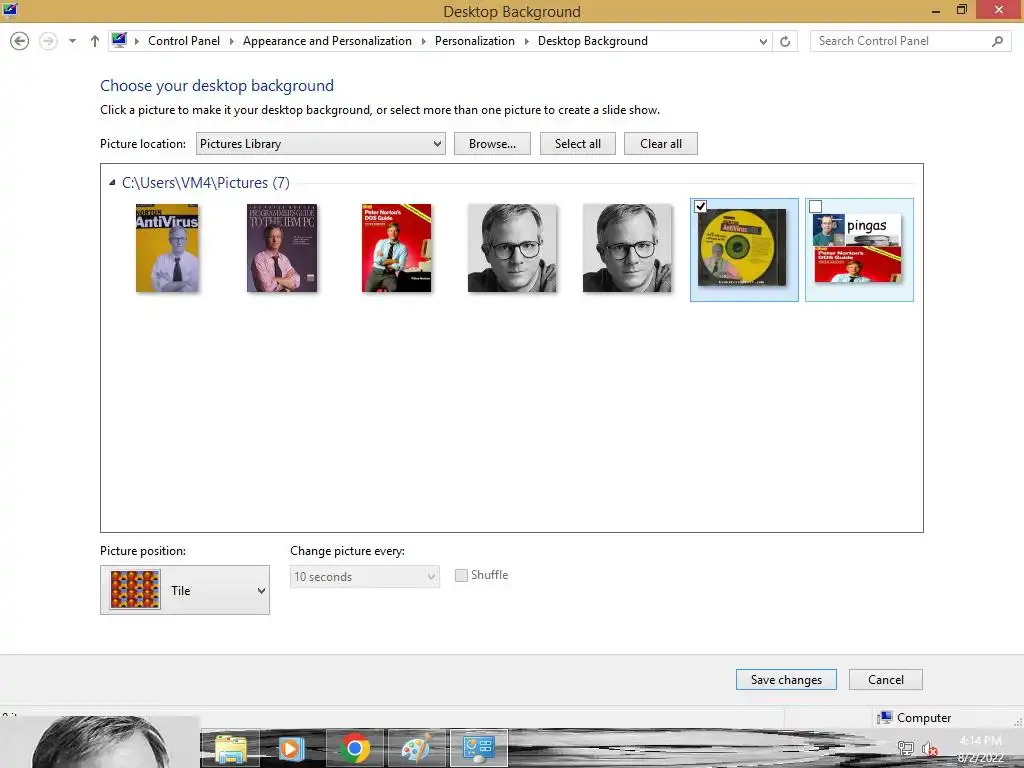
Task: Select the second black-and-white portrait thumbnail
Action: (627, 248)
